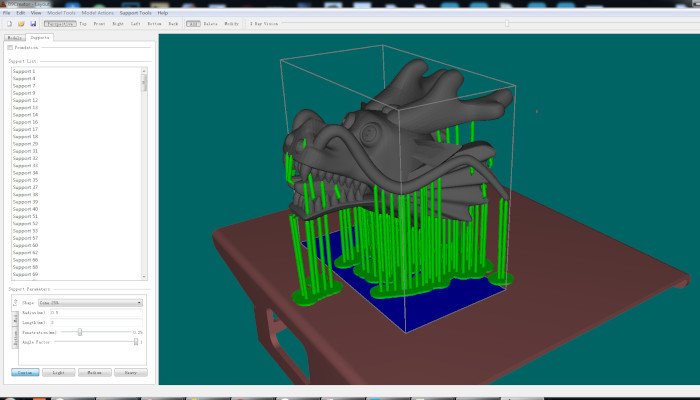Select "Support 18" in the list
This screenshot has height=400, width=700.
click(x=25, y=137)
